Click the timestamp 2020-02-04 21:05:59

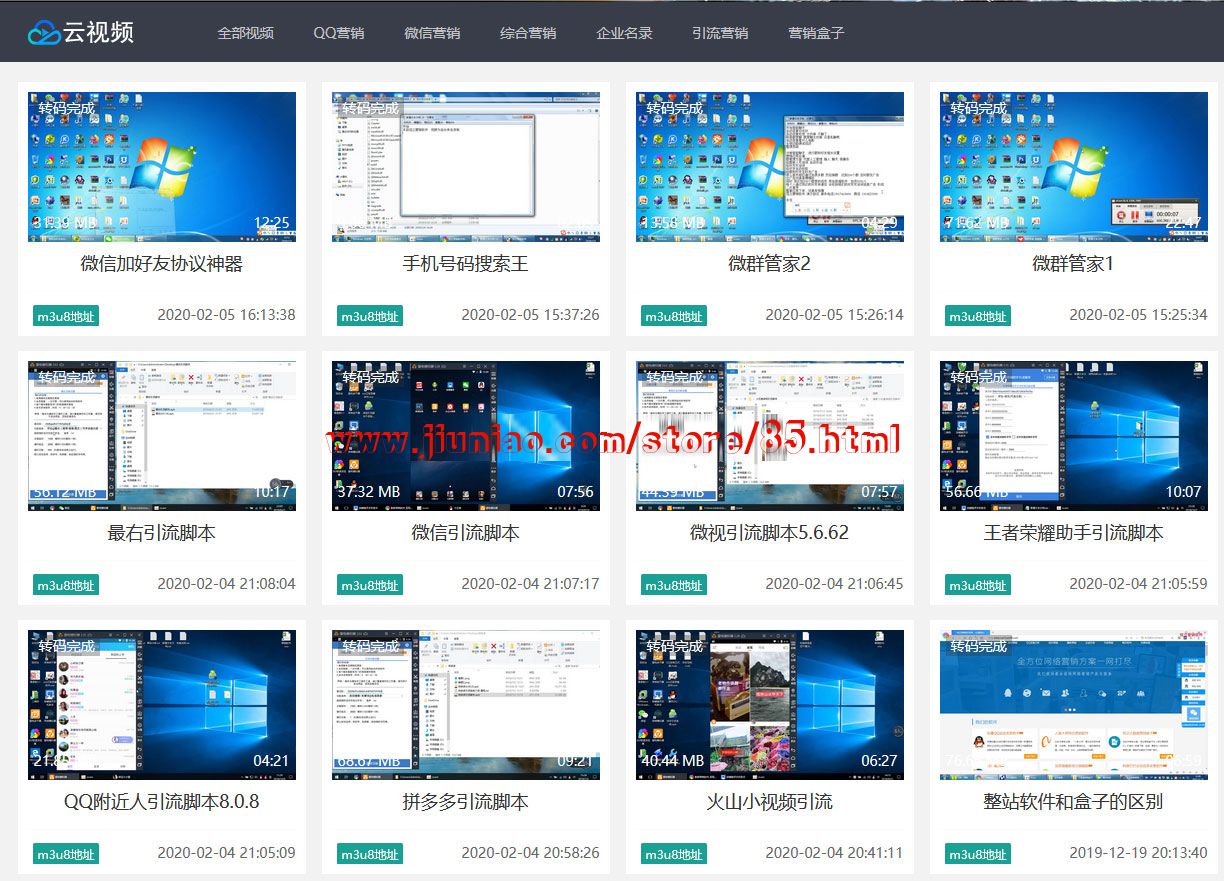1138,583
